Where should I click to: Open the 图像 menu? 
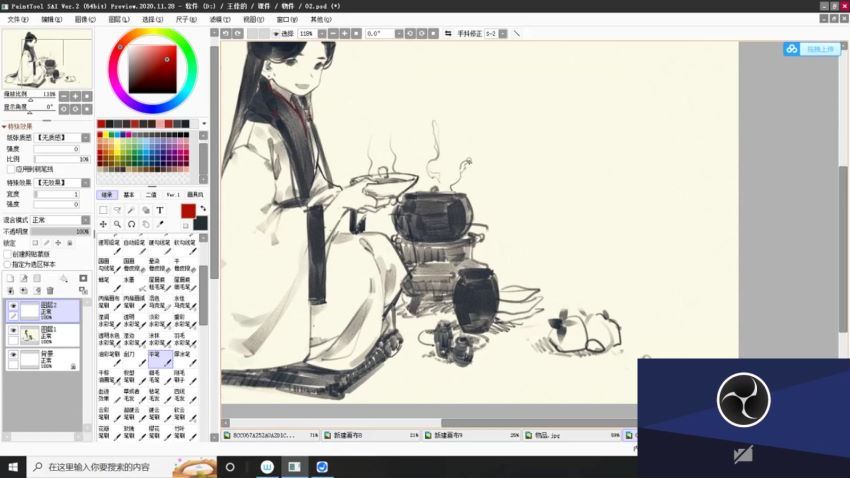85,20
